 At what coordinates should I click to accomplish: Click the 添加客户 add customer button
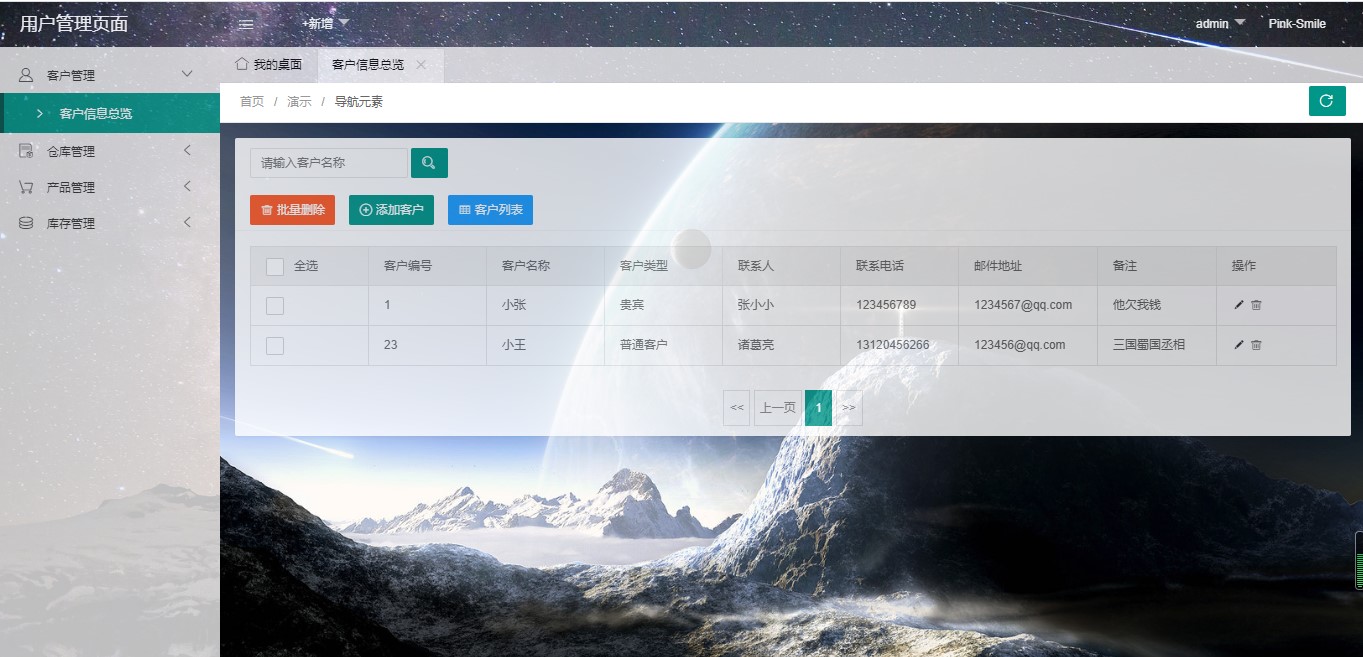click(391, 210)
